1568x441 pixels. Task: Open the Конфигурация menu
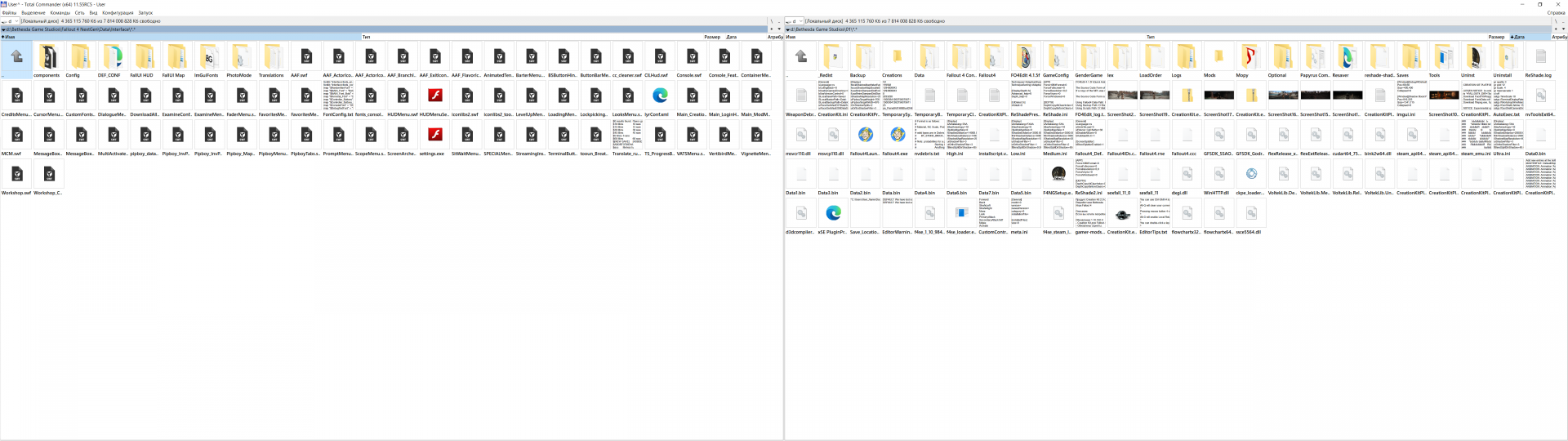click(x=118, y=13)
